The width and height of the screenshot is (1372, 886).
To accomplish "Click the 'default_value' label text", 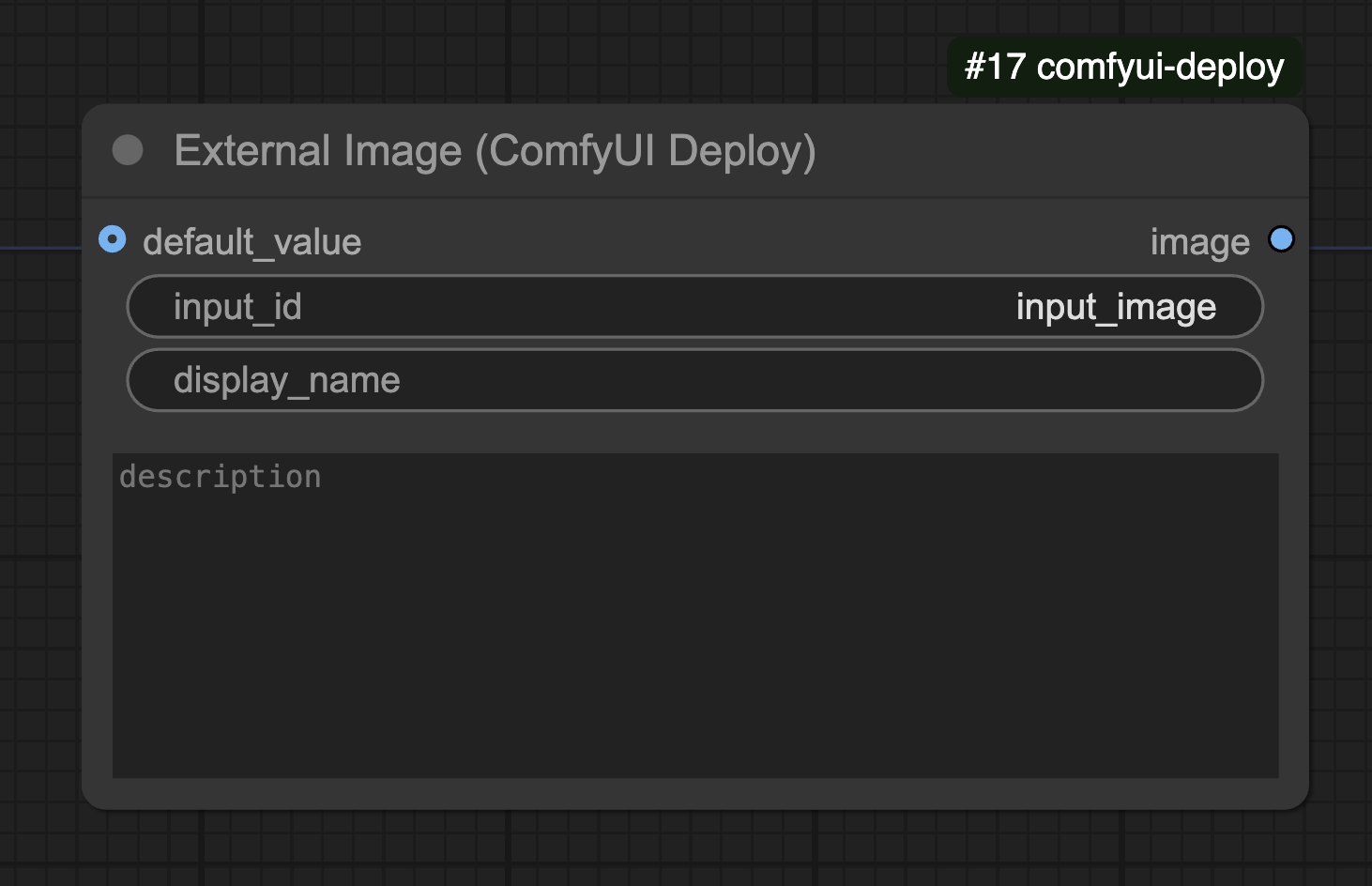I will 251,242.
